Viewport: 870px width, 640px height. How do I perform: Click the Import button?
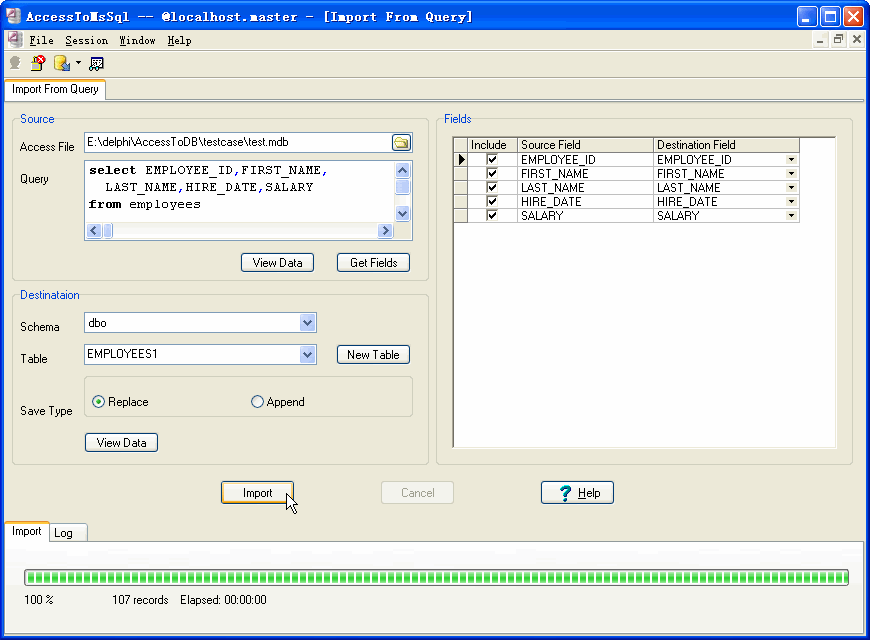(x=257, y=492)
